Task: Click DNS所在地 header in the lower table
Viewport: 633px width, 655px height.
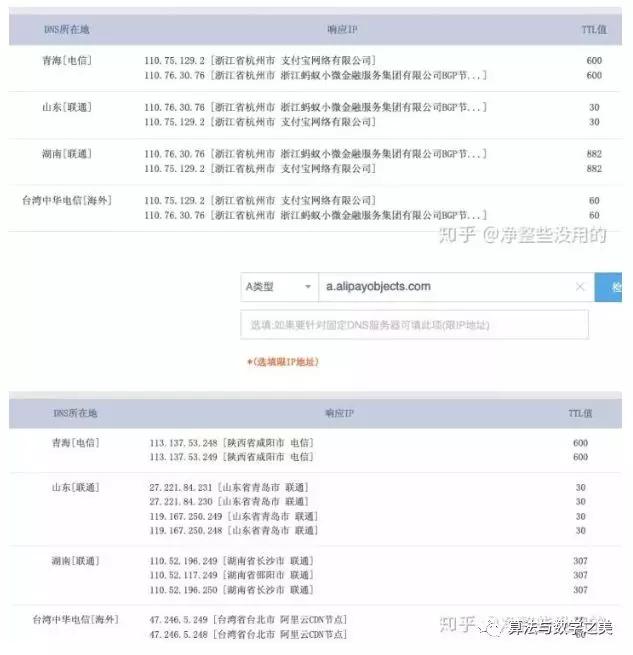Action: (x=75, y=413)
